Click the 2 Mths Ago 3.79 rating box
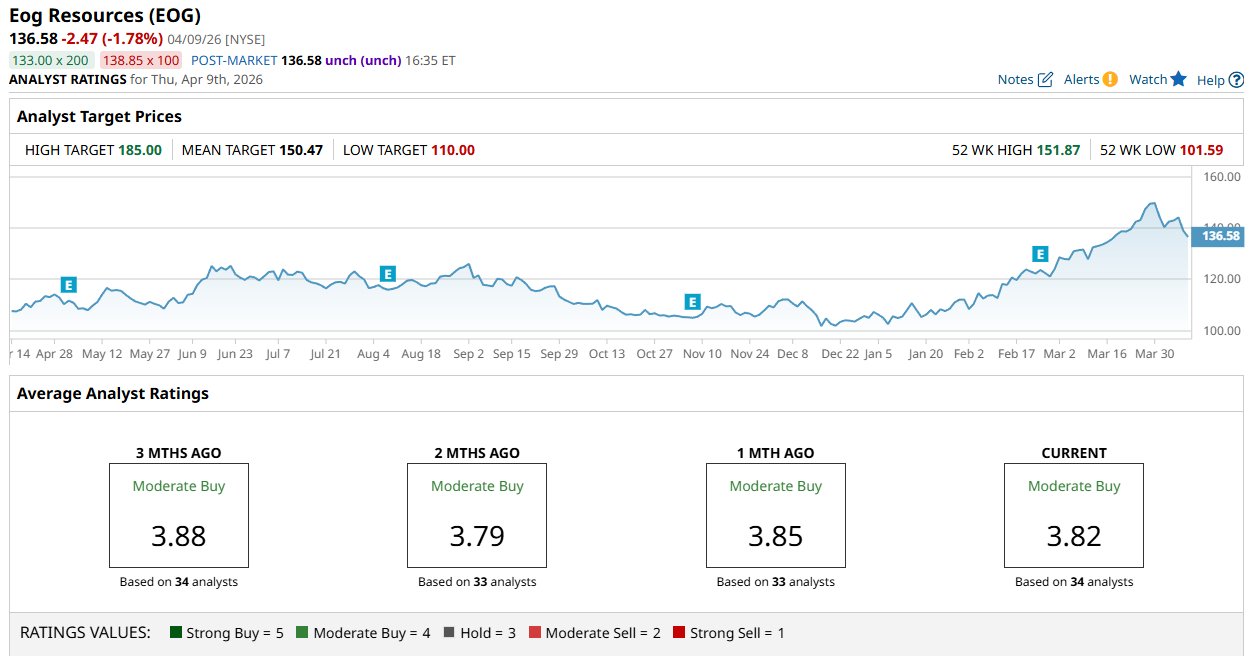1251x663 pixels. click(476, 515)
